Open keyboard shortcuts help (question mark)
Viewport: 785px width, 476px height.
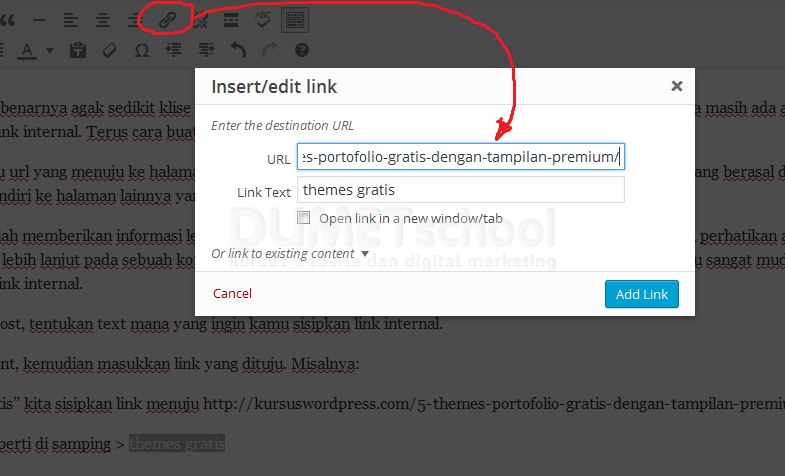coord(302,50)
